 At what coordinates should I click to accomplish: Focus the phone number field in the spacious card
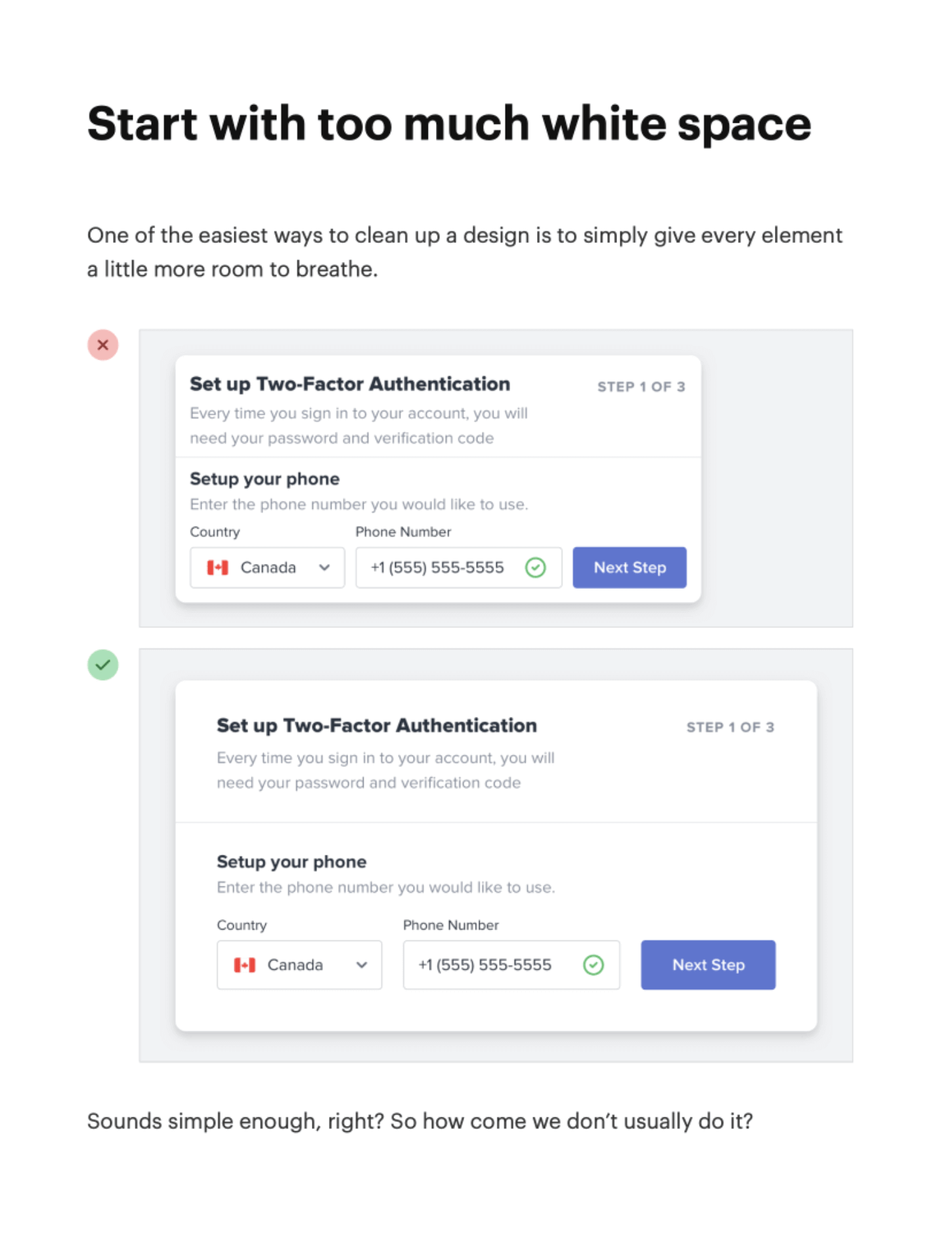coord(489,964)
